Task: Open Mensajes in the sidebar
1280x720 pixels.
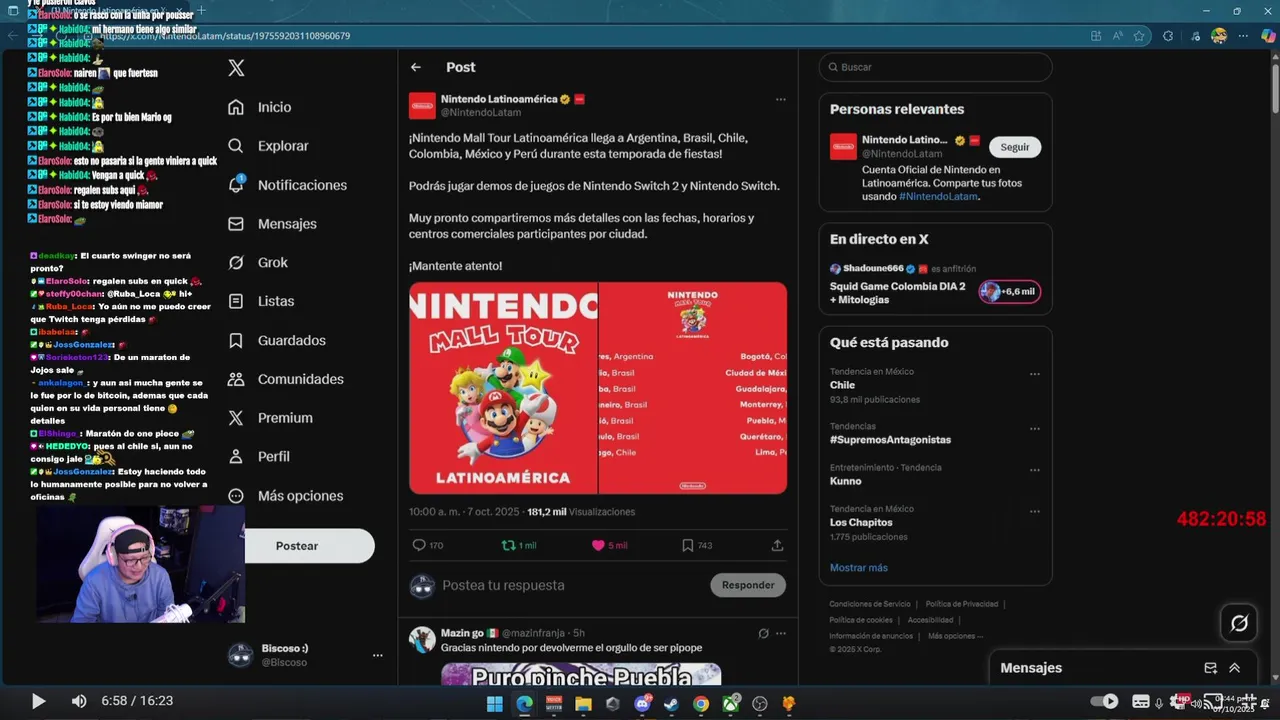Action: [272, 224]
